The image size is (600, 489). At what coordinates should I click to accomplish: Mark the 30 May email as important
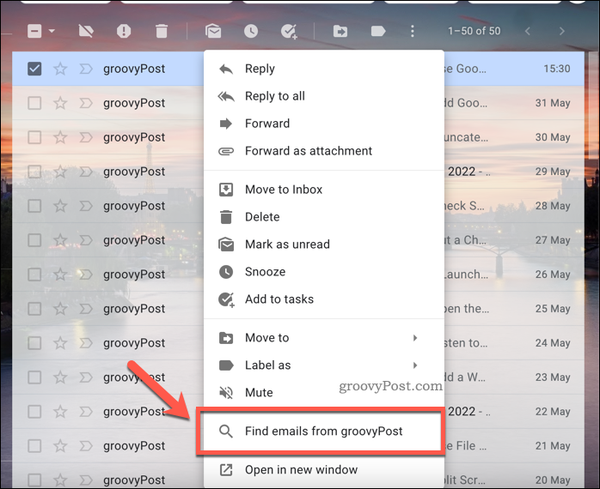[x=86, y=137]
